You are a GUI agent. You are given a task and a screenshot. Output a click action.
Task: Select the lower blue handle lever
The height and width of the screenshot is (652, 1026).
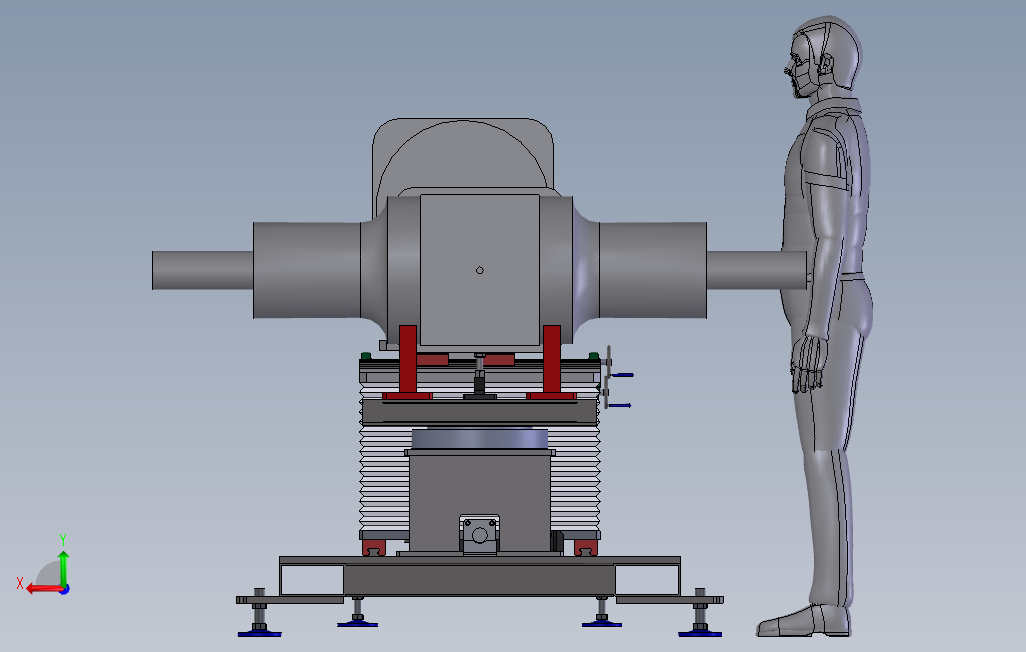pos(620,406)
